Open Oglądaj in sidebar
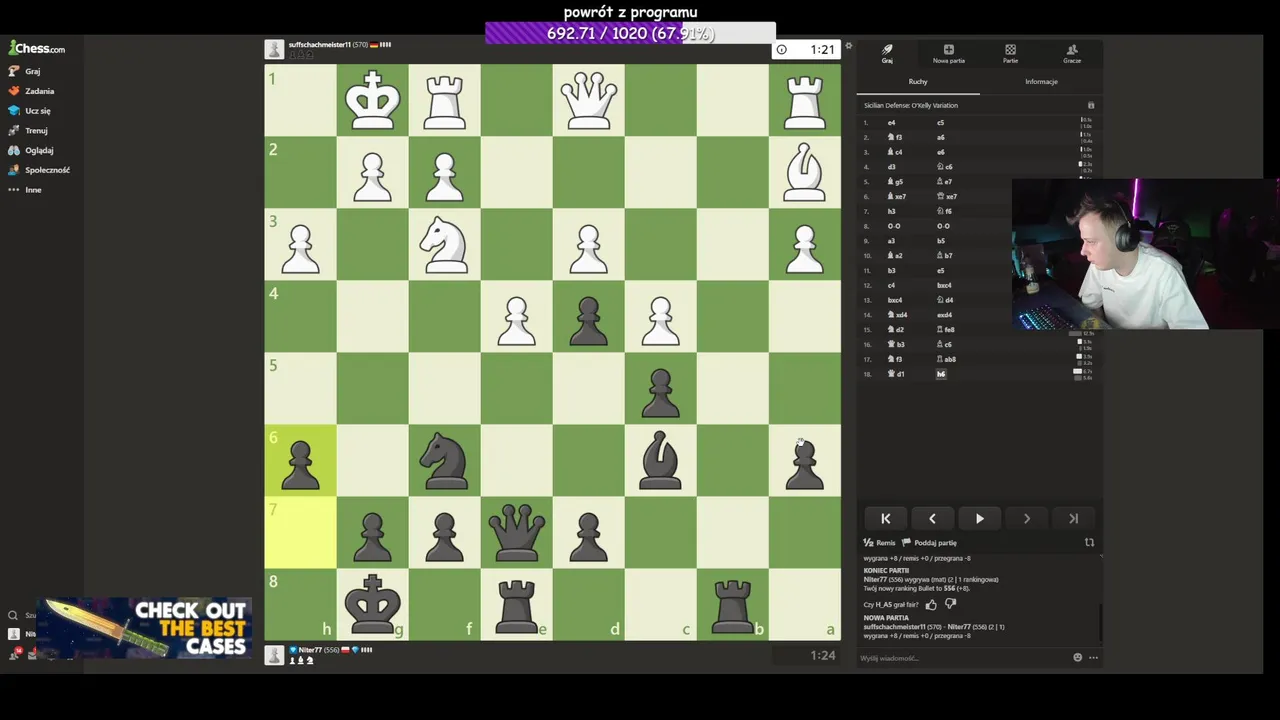The width and height of the screenshot is (1280, 720). 31,150
